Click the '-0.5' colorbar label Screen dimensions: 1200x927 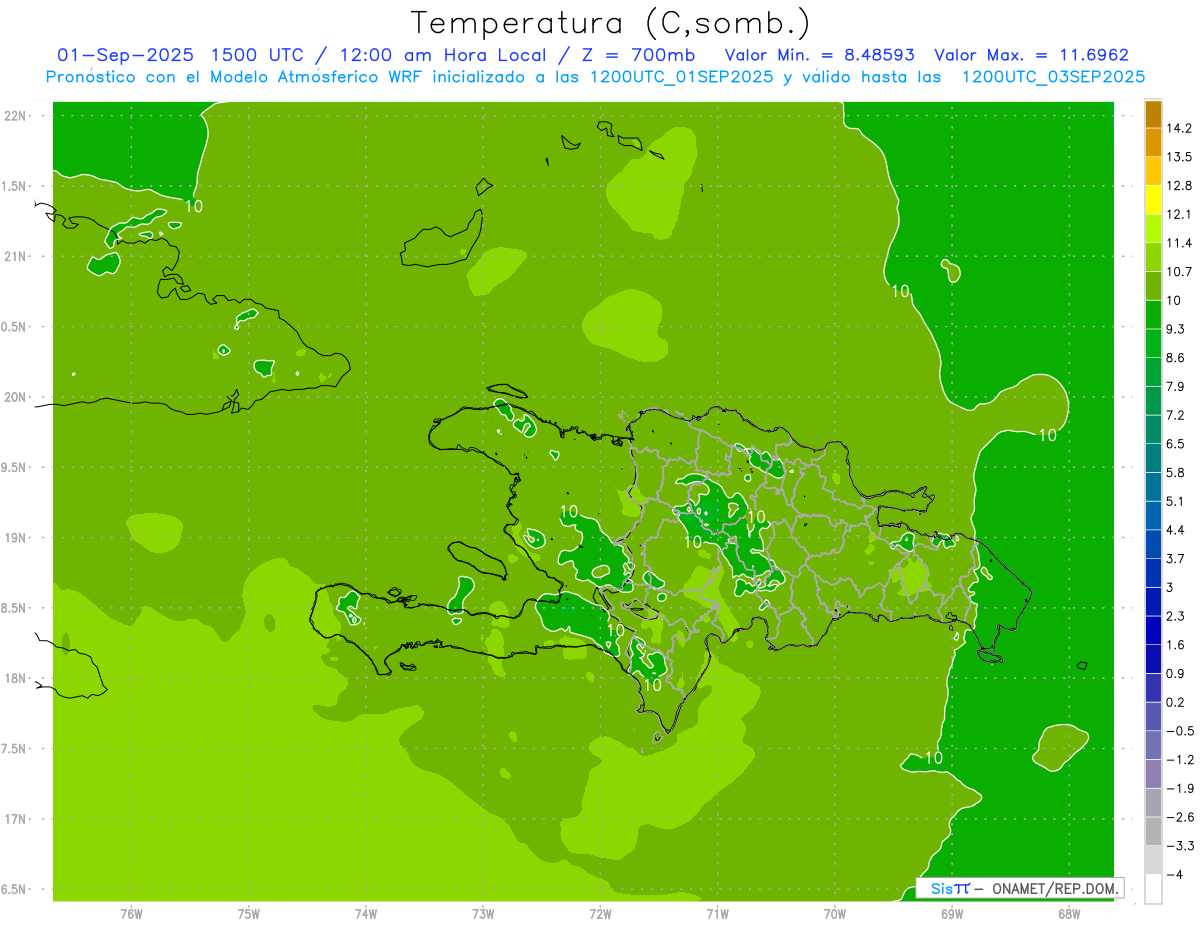pos(1180,731)
